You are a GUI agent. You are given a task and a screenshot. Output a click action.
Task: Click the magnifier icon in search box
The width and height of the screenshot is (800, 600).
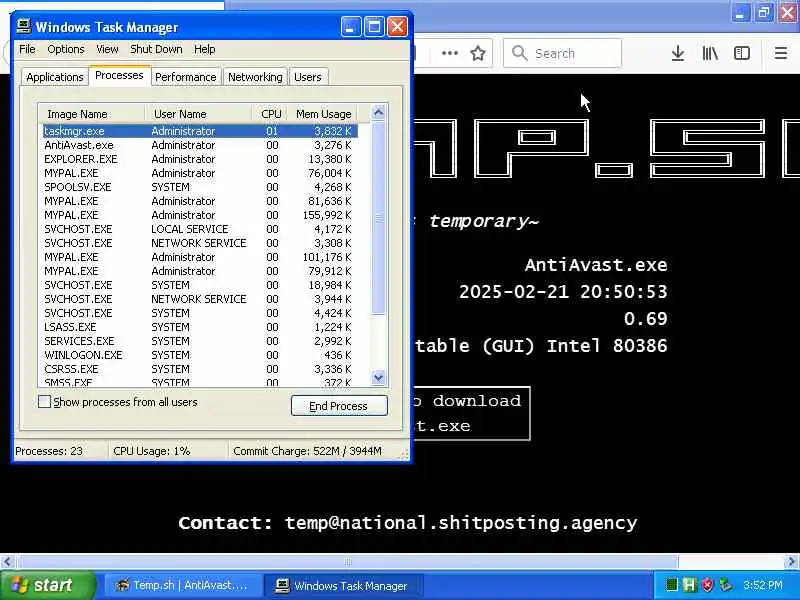519,53
